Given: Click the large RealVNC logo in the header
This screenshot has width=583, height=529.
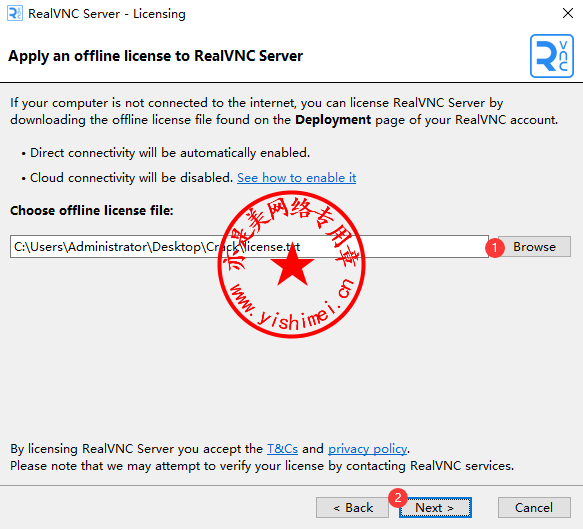Looking at the screenshot, I should pos(552,56).
